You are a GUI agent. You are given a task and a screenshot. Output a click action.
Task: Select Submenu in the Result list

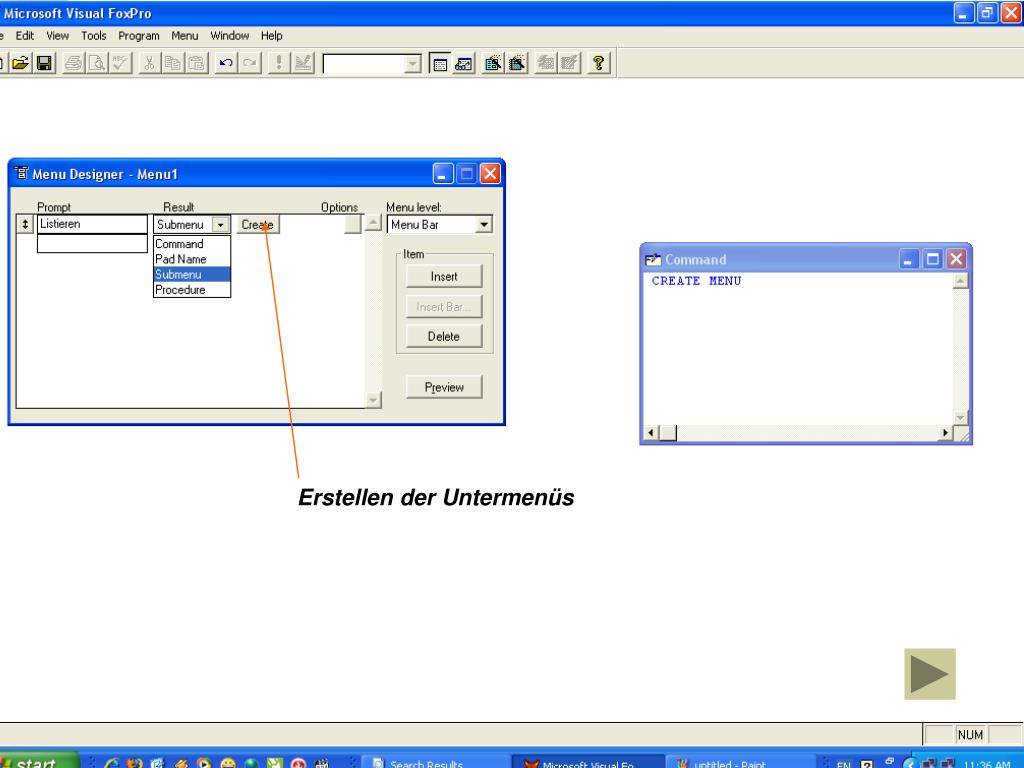point(191,274)
